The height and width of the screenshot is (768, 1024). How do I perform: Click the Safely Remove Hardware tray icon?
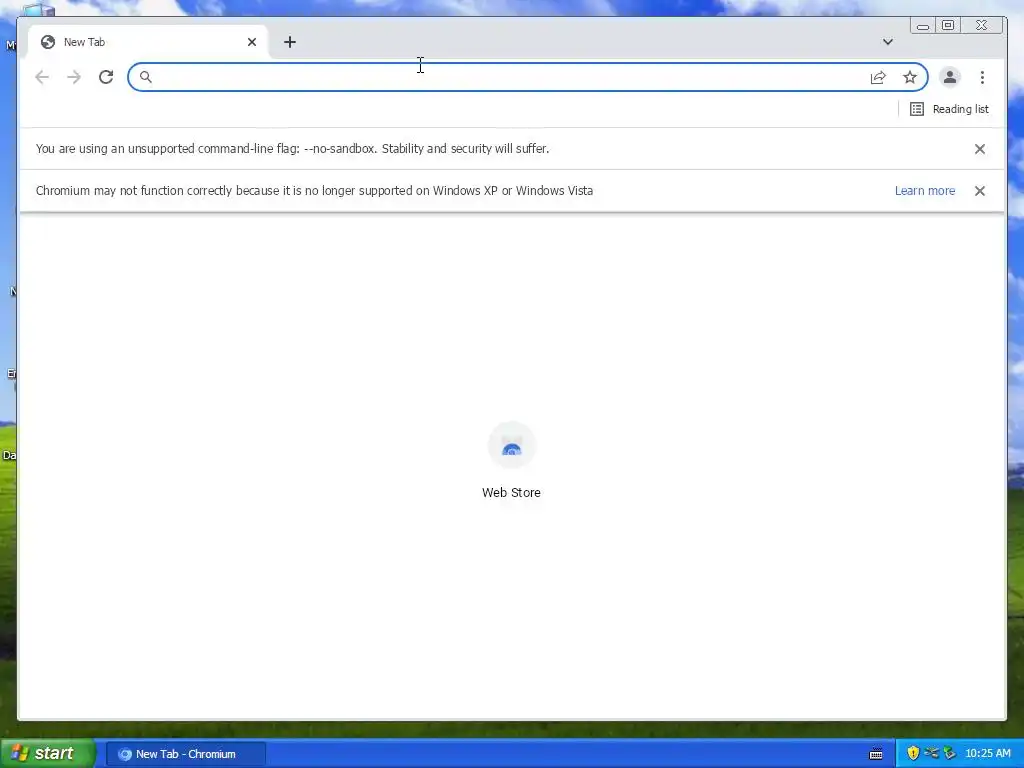click(x=950, y=753)
